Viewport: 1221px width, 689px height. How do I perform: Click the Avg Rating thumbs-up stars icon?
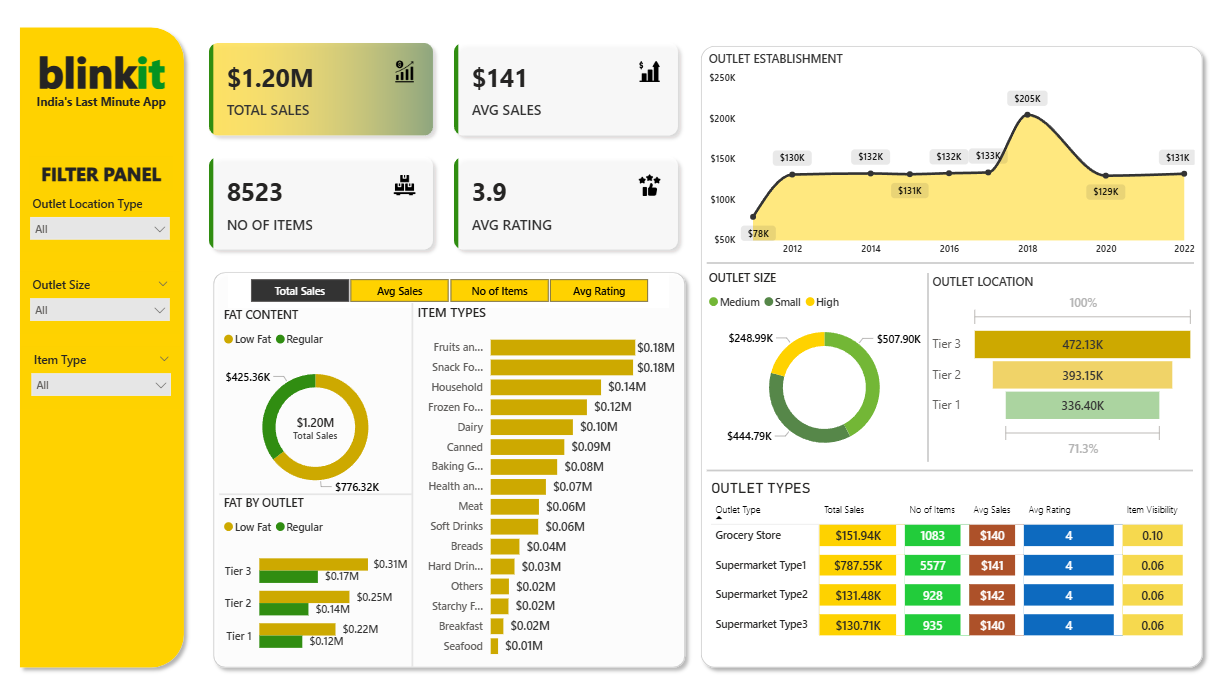[x=649, y=185]
